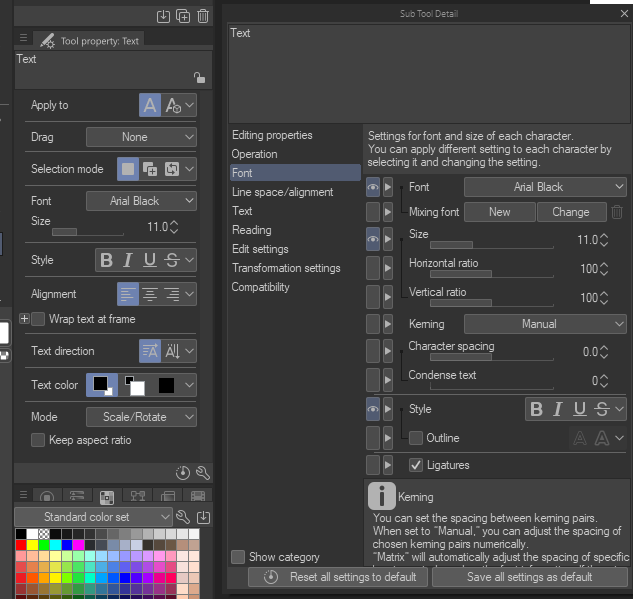Click the Italic icon in Sub Tool Detail

click(558, 409)
